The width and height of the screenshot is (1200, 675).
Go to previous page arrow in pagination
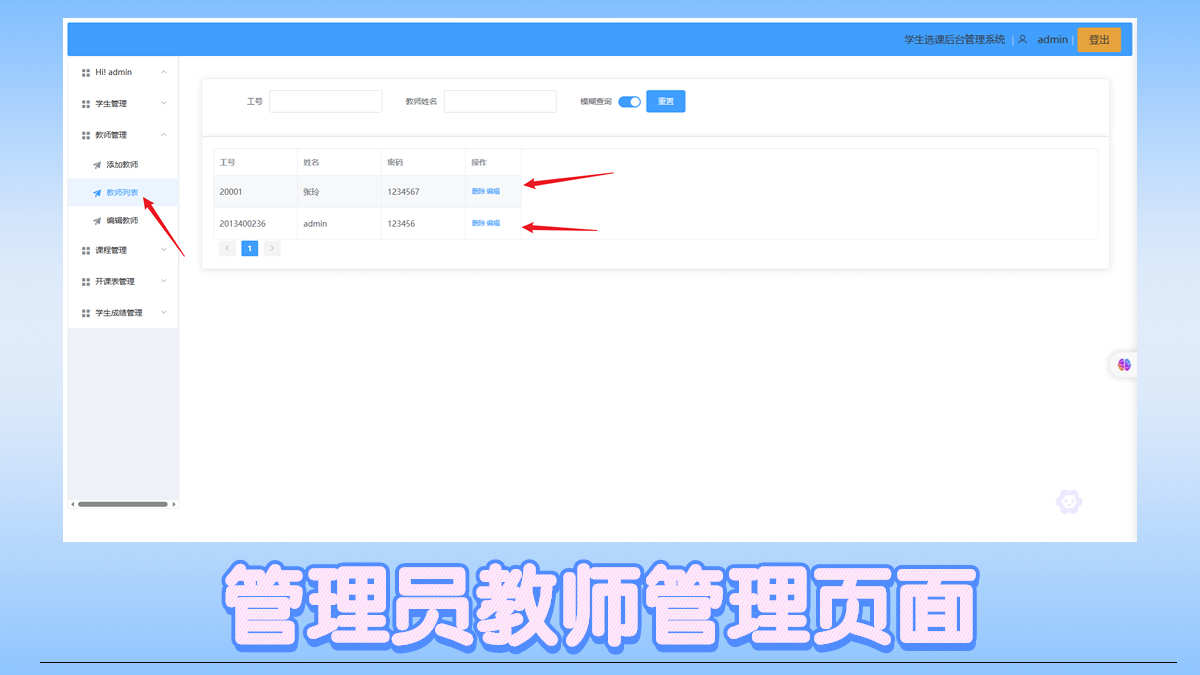coord(228,248)
